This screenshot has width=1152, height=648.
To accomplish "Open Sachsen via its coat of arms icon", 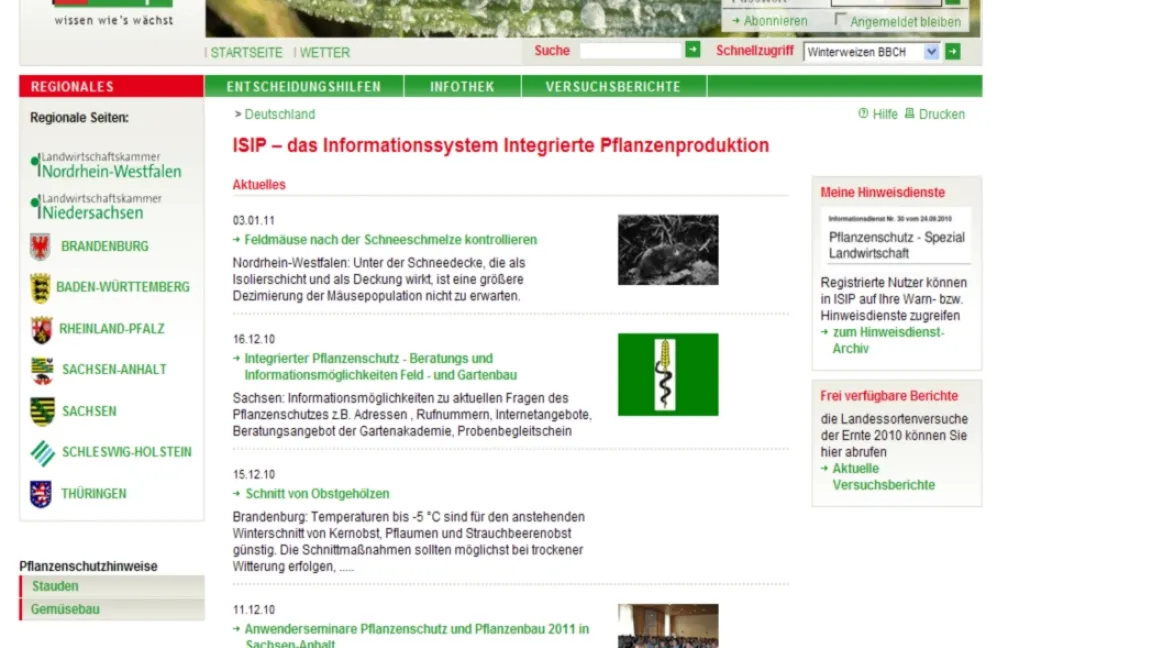I will click(x=40, y=411).
